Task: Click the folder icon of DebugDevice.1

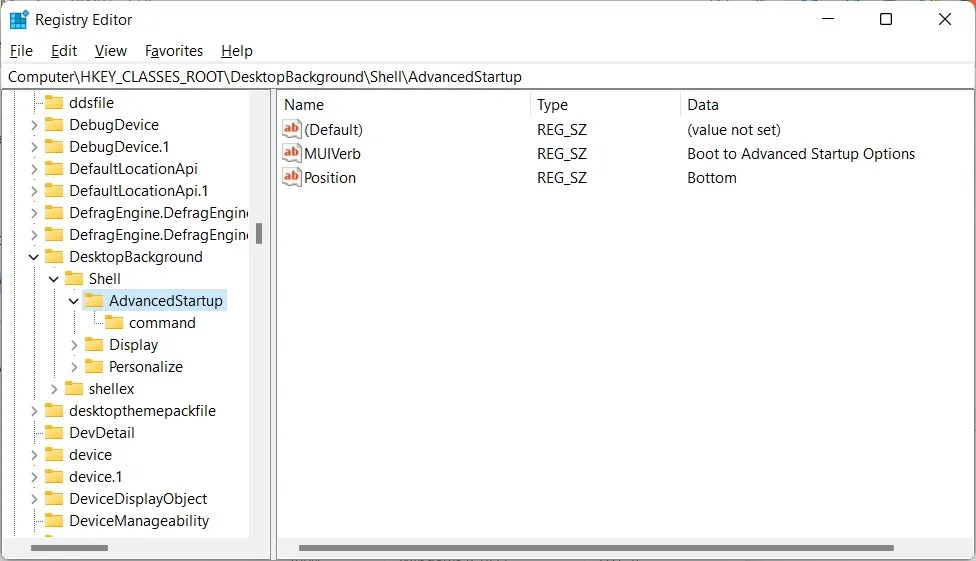Action: click(54, 146)
